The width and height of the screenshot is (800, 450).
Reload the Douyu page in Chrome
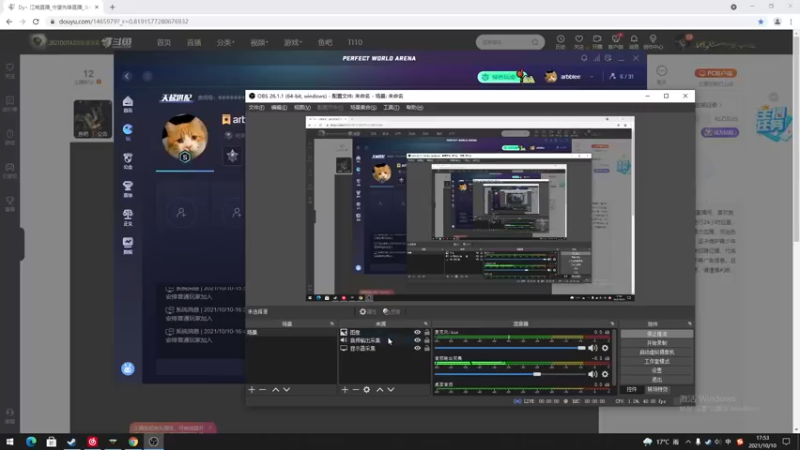coord(36,21)
